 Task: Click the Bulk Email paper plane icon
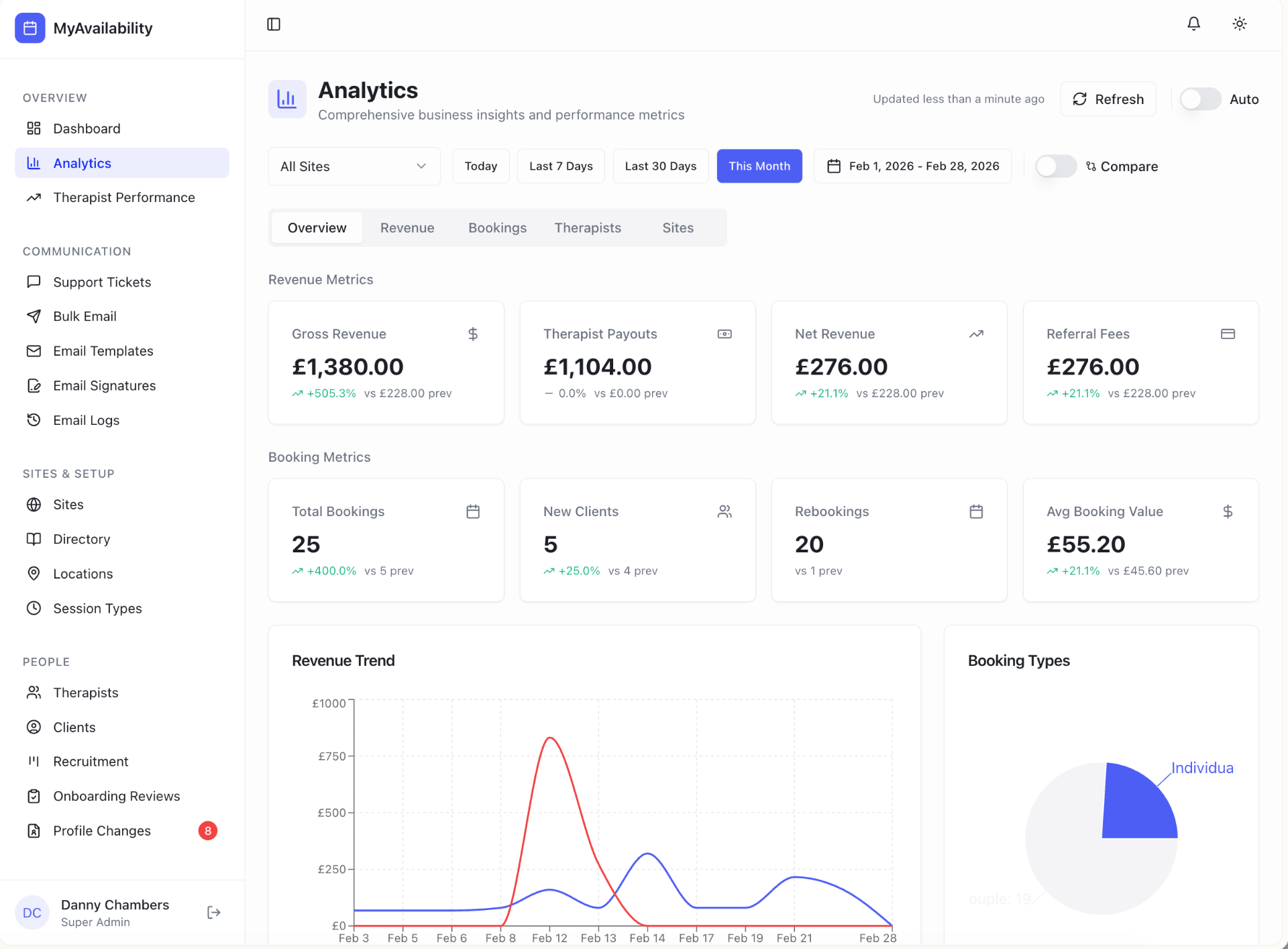[34, 316]
